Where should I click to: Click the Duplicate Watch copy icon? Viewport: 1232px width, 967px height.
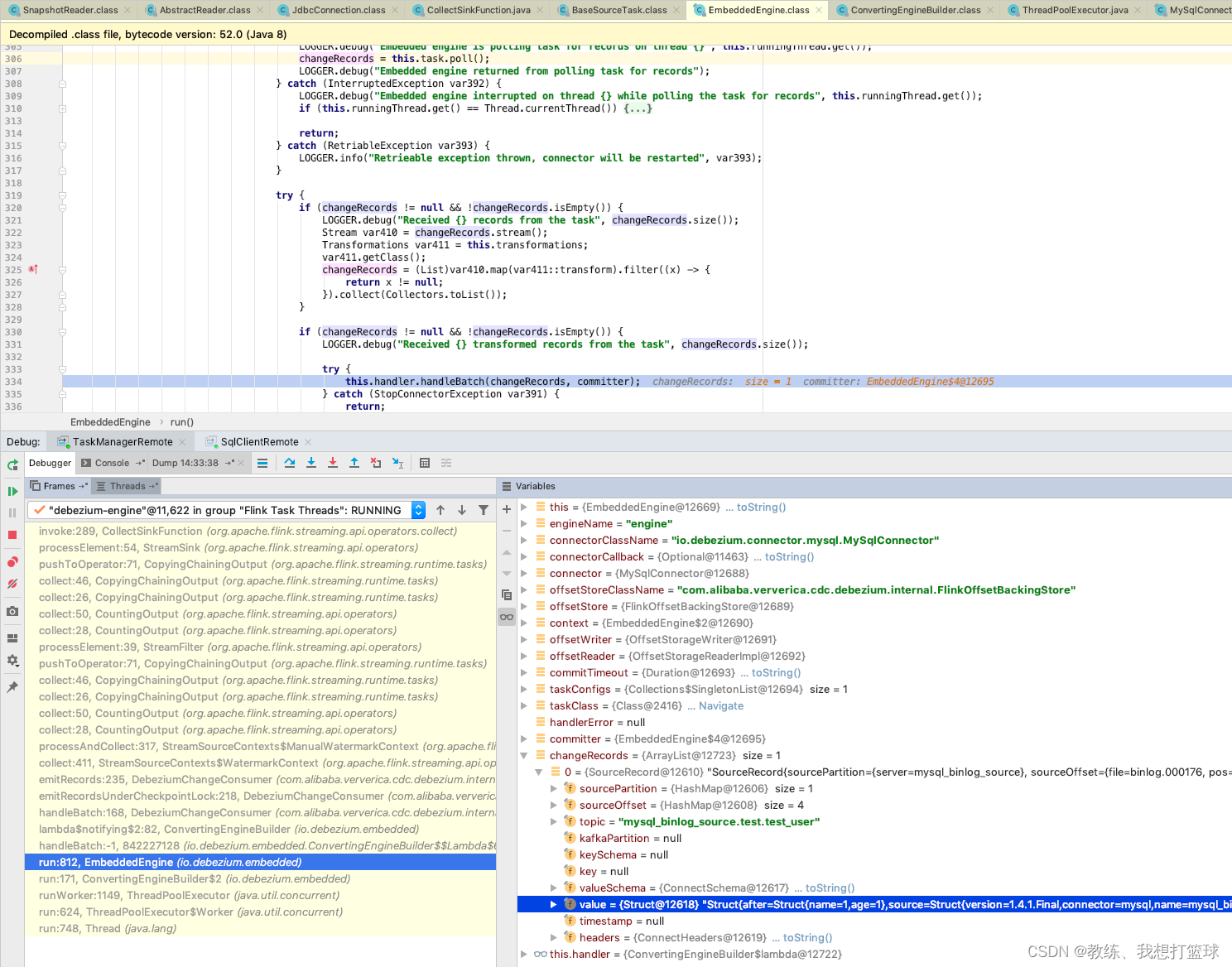(x=507, y=594)
